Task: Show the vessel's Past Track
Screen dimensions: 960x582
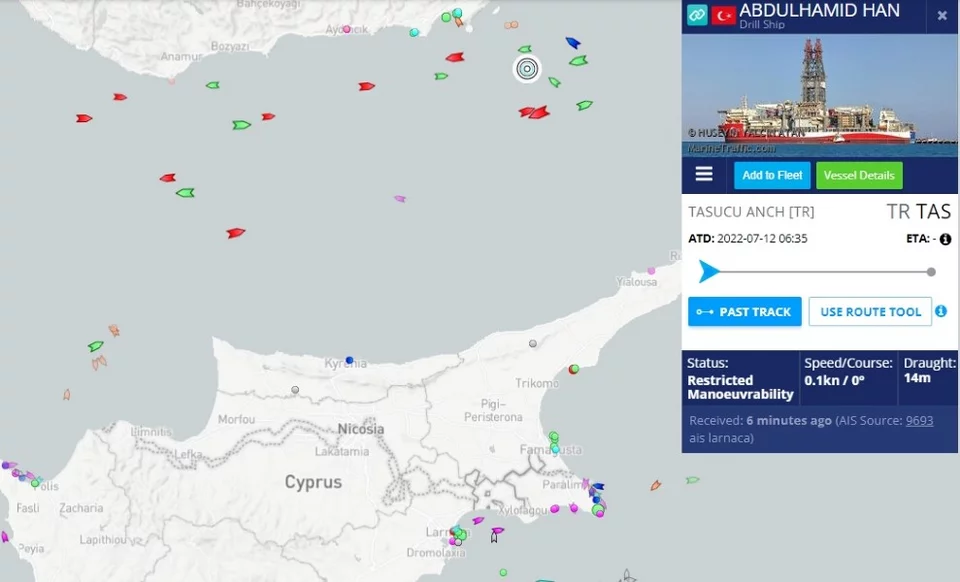Action: 744,312
